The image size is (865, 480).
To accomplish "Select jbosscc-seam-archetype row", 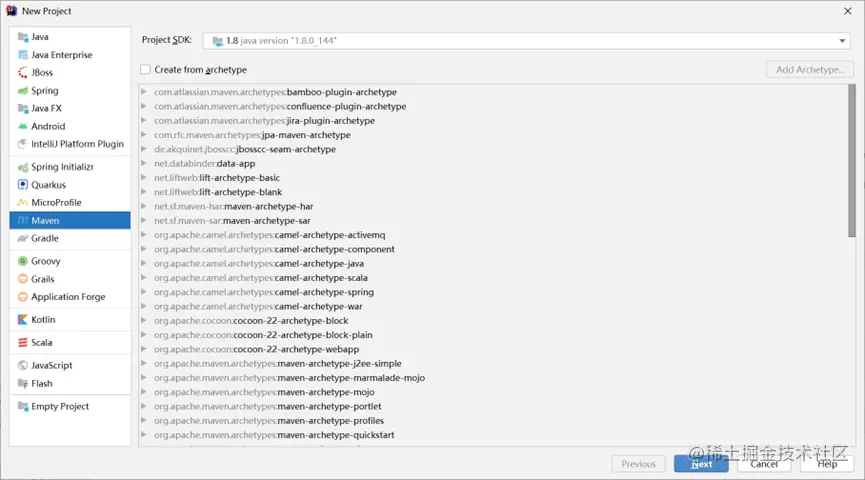I will pyautogui.click(x=493, y=149).
